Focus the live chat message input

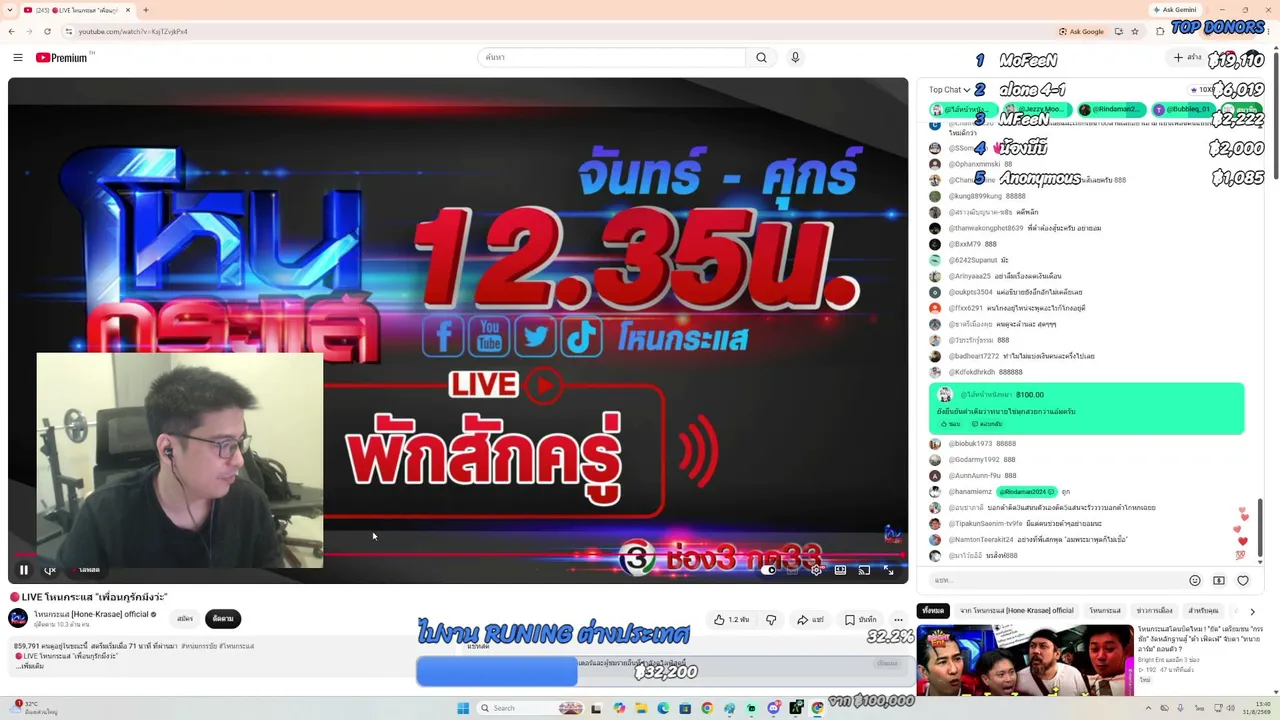(1055, 580)
